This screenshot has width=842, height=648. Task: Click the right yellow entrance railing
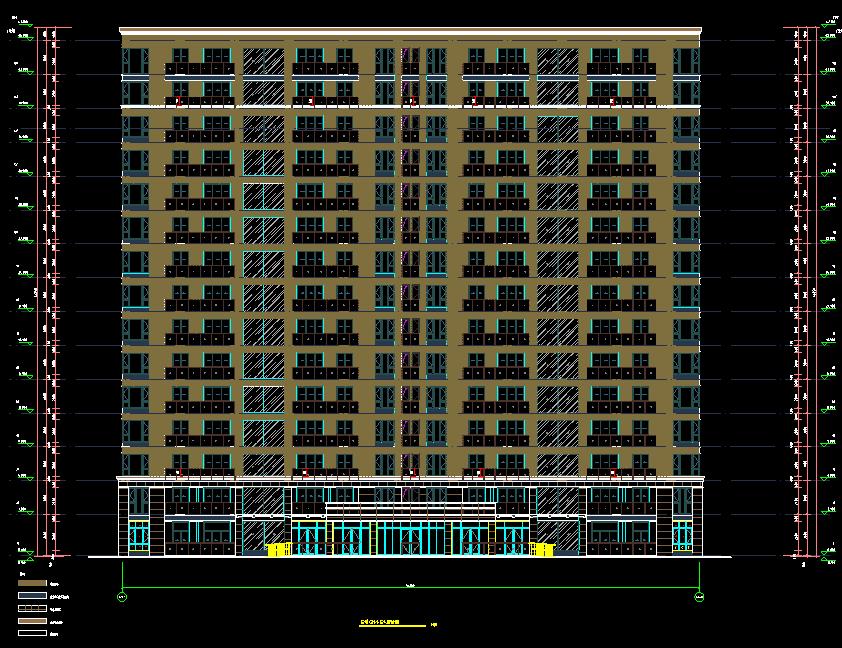[542, 550]
